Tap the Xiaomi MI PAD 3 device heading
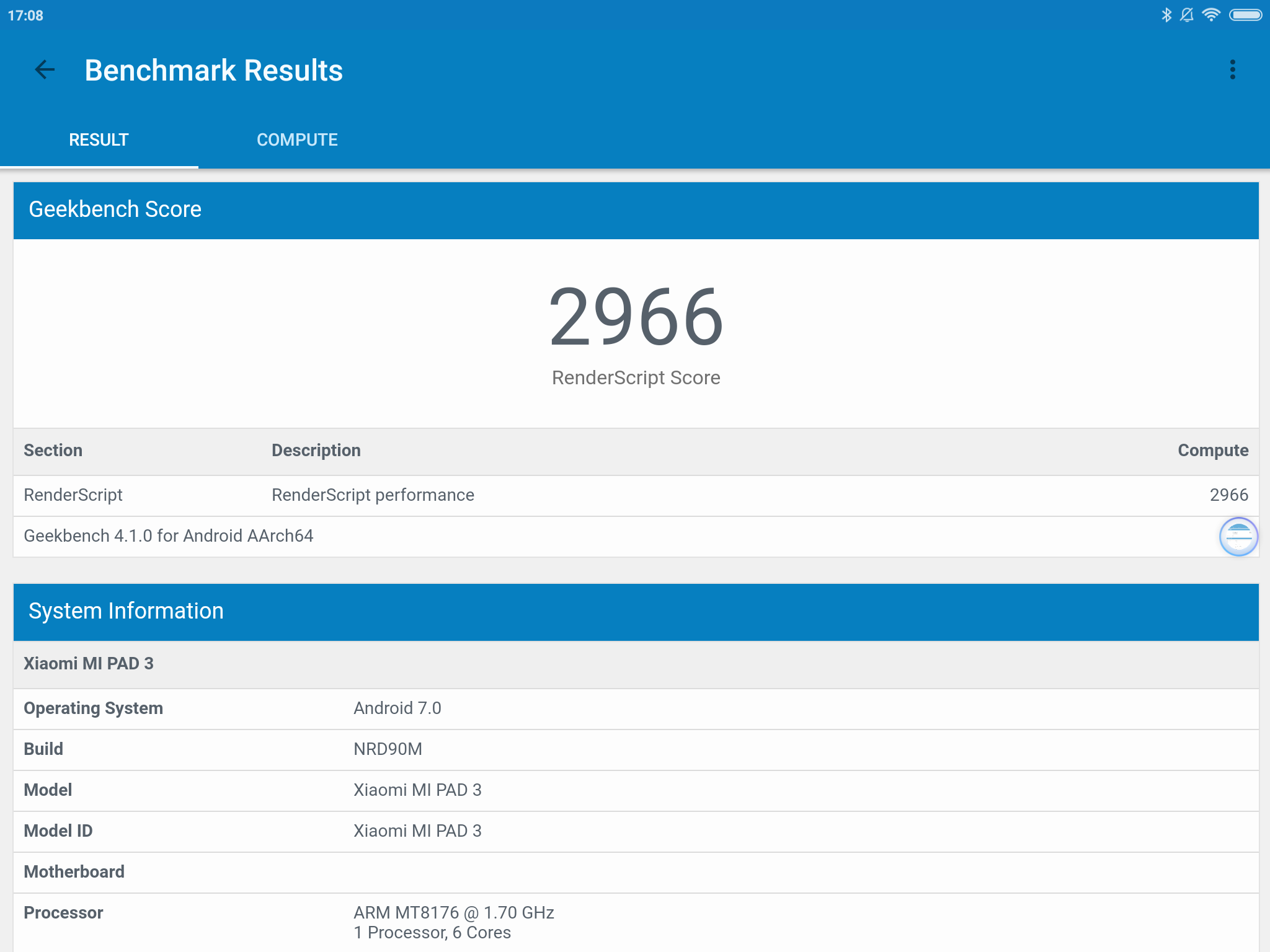 click(89, 664)
